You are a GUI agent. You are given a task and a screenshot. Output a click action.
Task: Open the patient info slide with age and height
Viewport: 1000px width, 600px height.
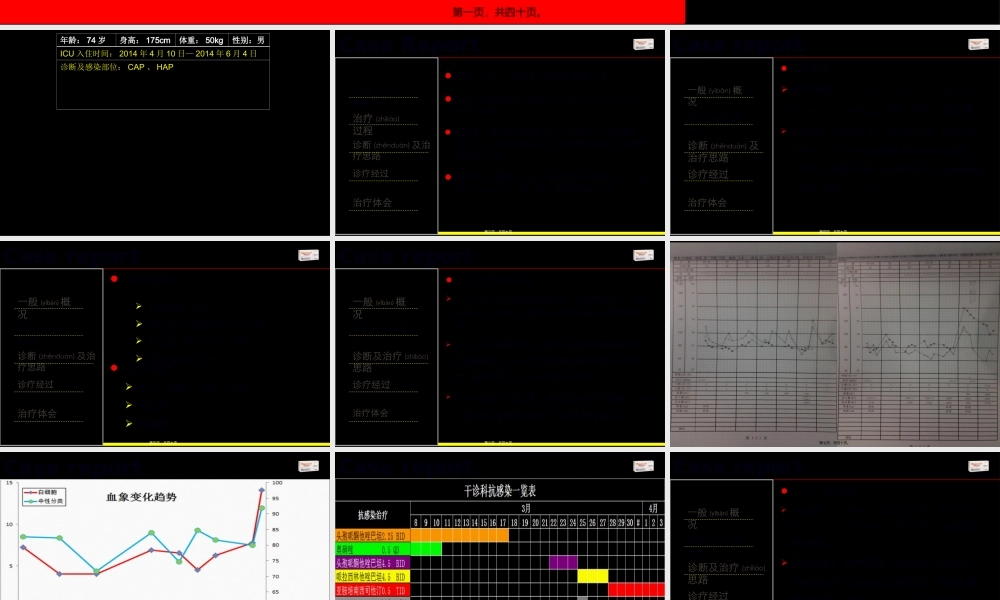[x=165, y=132]
